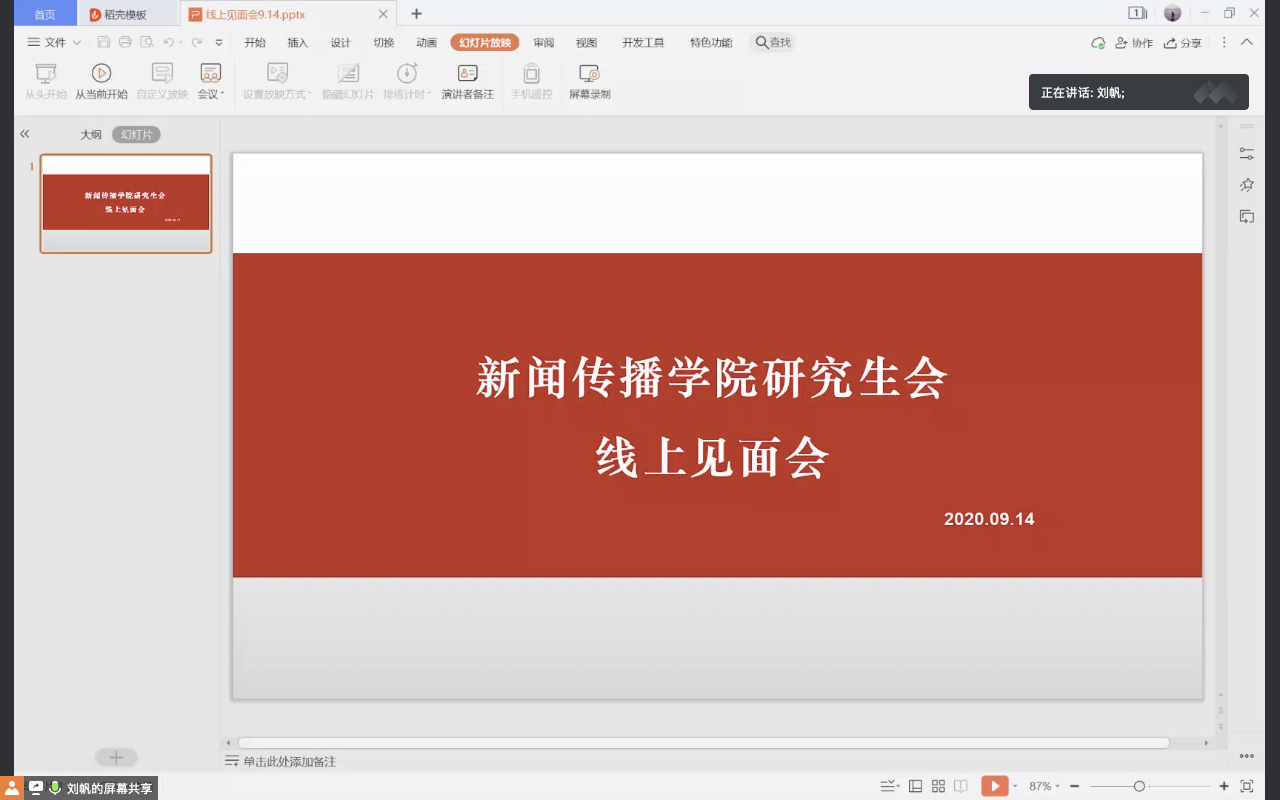The width and height of the screenshot is (1280, 800).
Task: Open the 87% zoom level dropdown
Action: (1045, 786)
